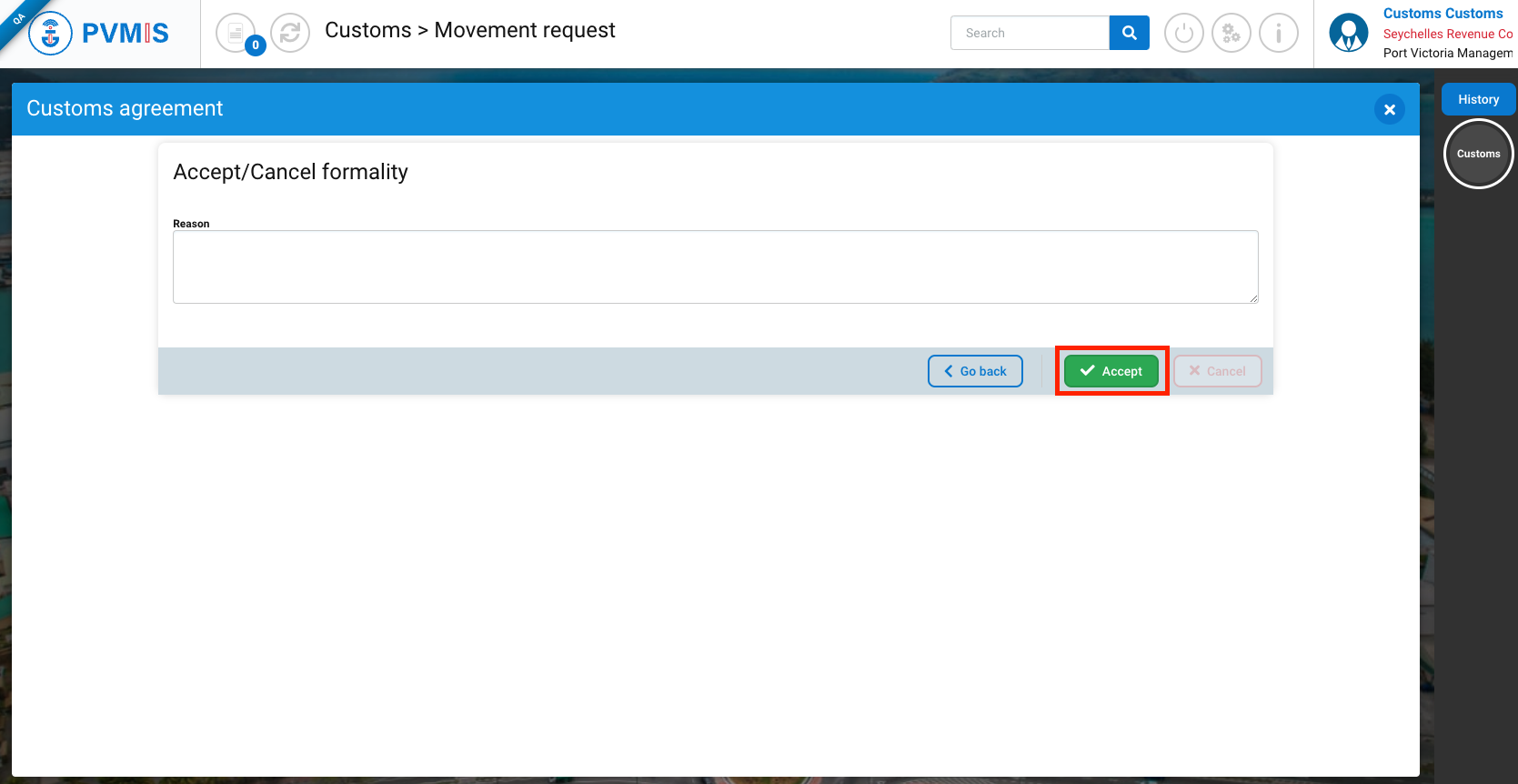This screenshot has width=1518, height=784.
Task: Click the Customs > Movement request breadcrumb
Action: click(469, 30)
